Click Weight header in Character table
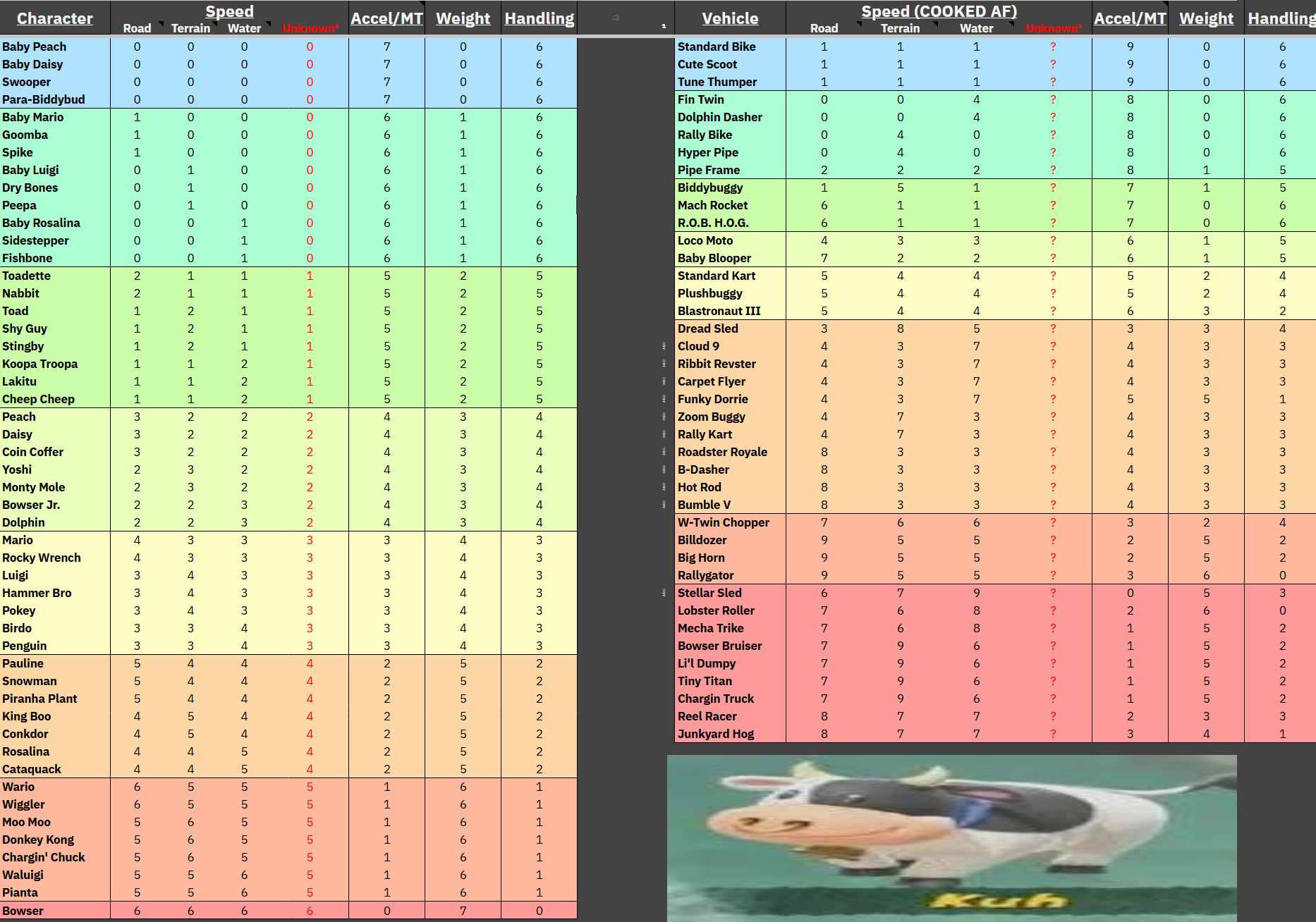Viewport: 1316px width, 922px height. coord(463,18)
